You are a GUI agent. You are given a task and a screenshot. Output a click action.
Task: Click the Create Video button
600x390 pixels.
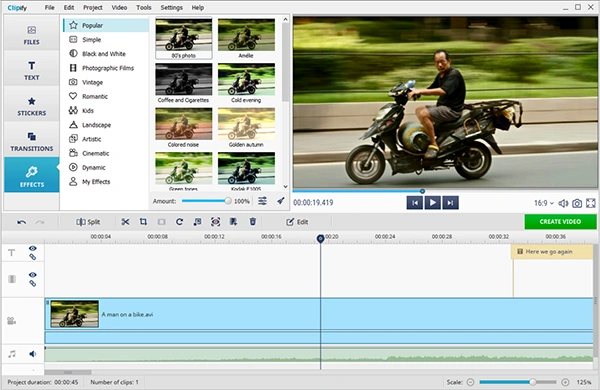[x=560, y=222]
